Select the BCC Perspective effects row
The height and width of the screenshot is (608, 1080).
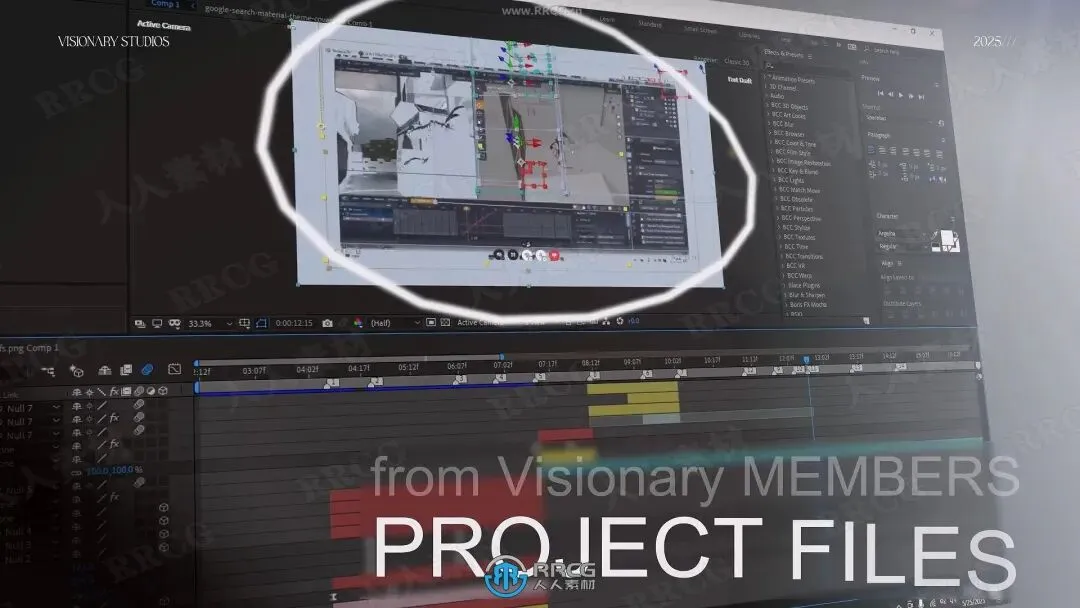pyautogui.click(x=802, y=218)
